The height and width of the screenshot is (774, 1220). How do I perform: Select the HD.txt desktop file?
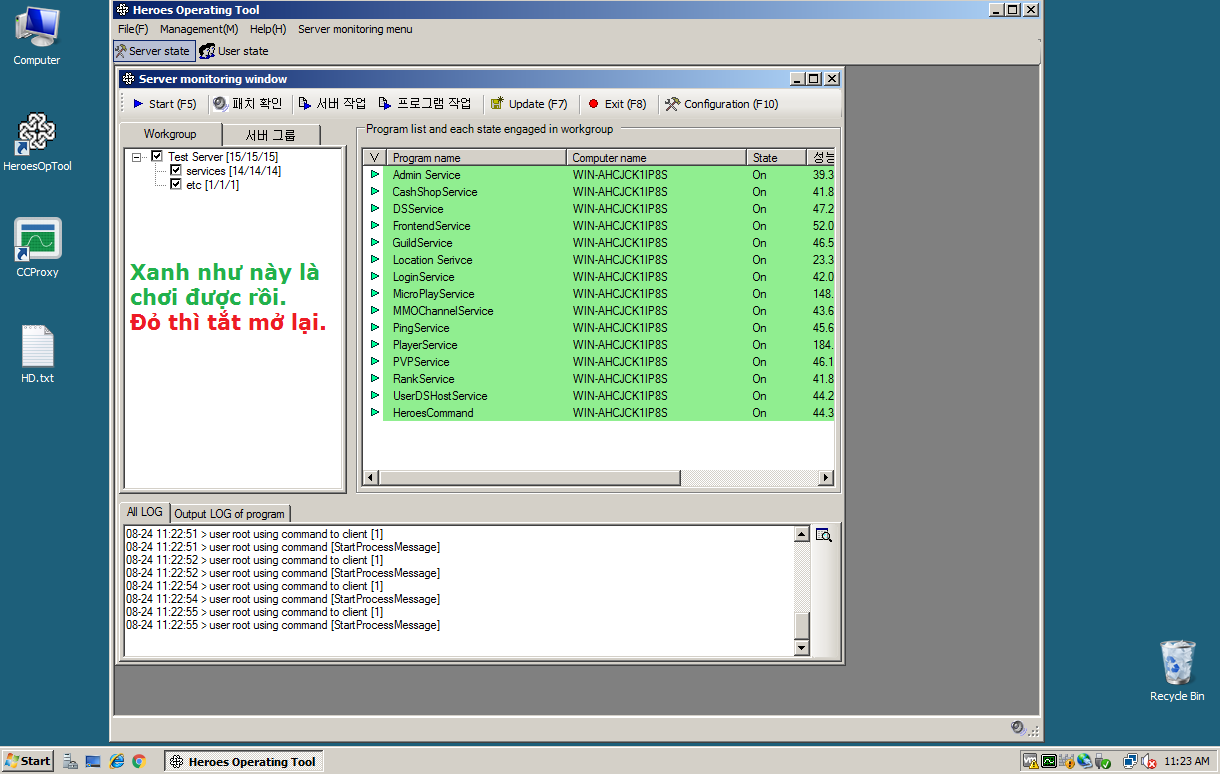[x=37, y=354]
